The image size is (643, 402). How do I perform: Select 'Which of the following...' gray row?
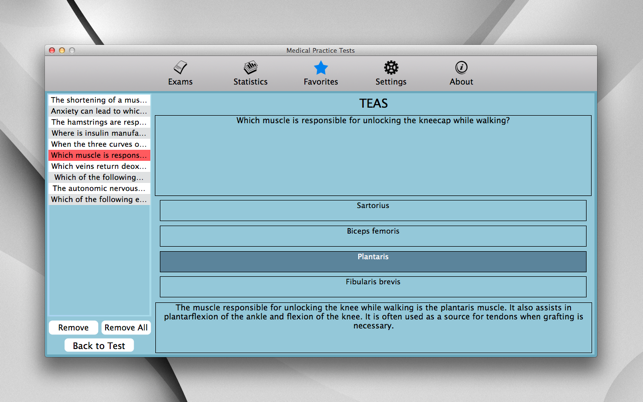pos(99,178)
